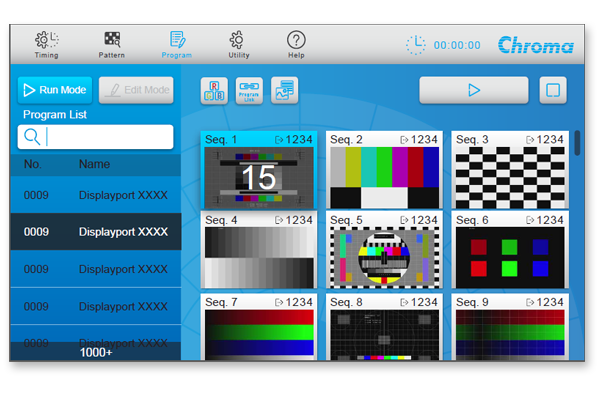Click the output icon on Seq. 4
Image resolution: width=600 pixels, height=400 pixels.
tap(279, 220)
